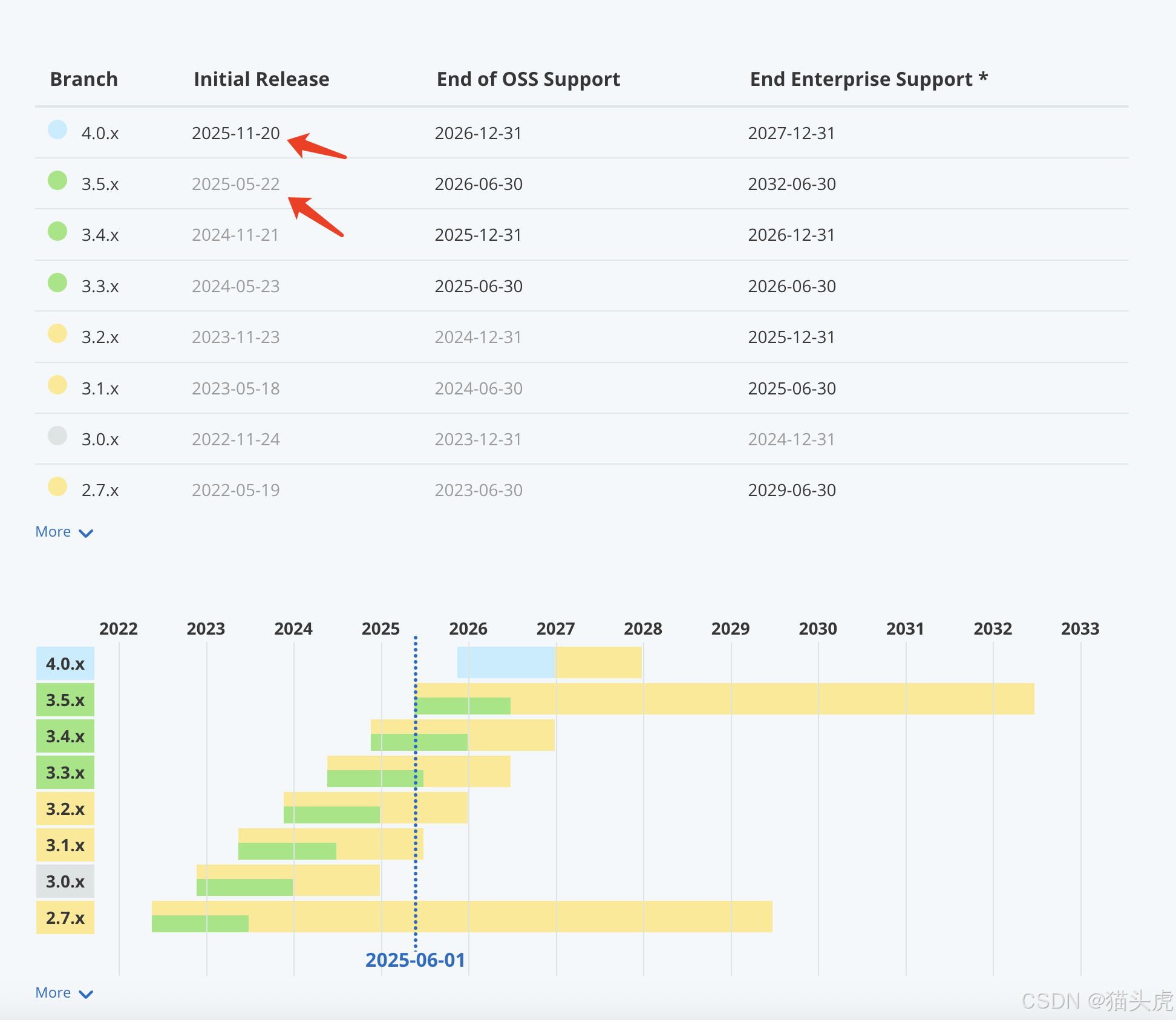1176x1020 pixels.
Task: Click the Branch column header
Action: coord(83,79)
